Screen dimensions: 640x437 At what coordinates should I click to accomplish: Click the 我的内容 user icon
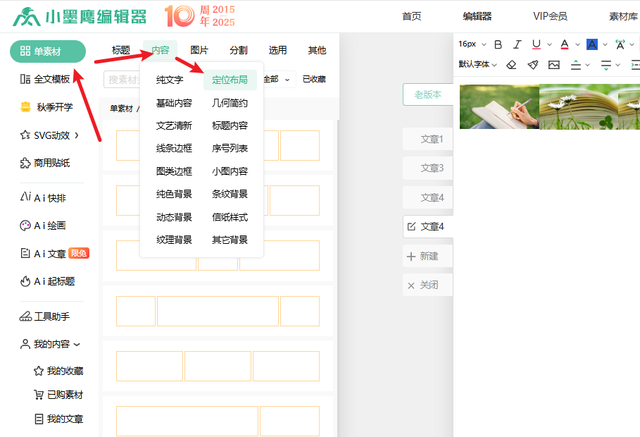[x=25, y=344]
